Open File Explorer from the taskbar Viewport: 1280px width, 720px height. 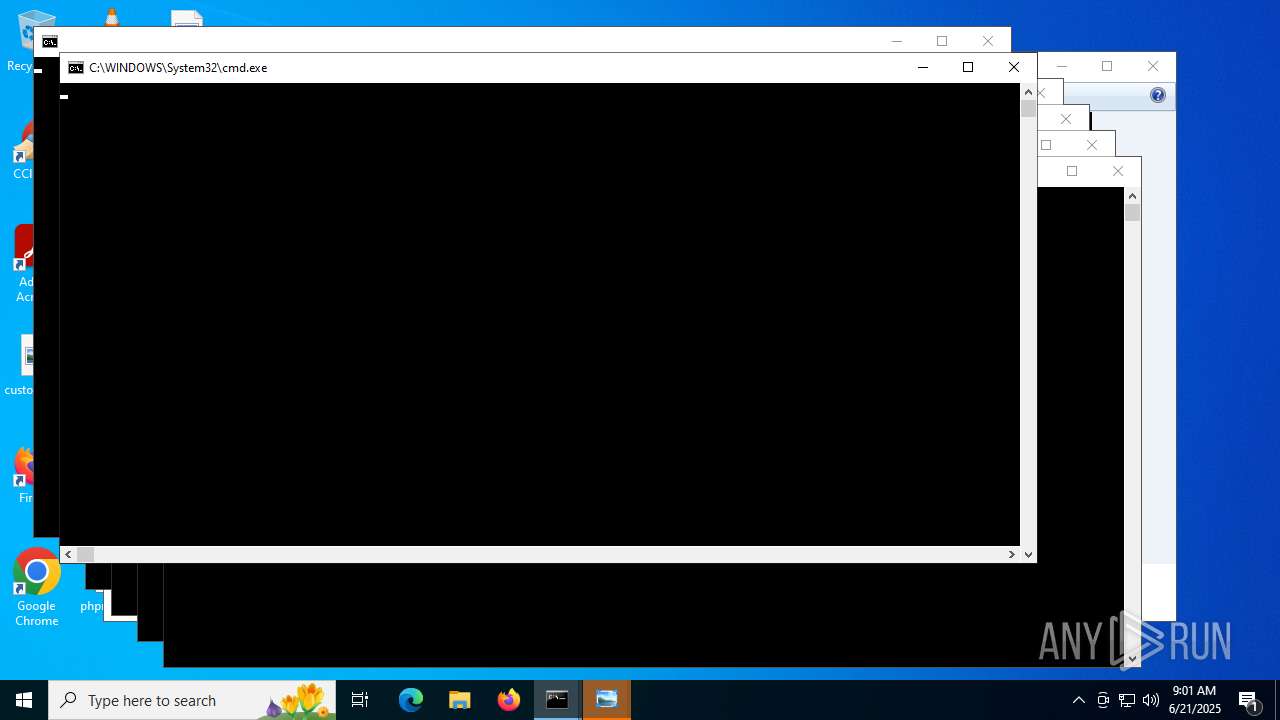point(459,700)
